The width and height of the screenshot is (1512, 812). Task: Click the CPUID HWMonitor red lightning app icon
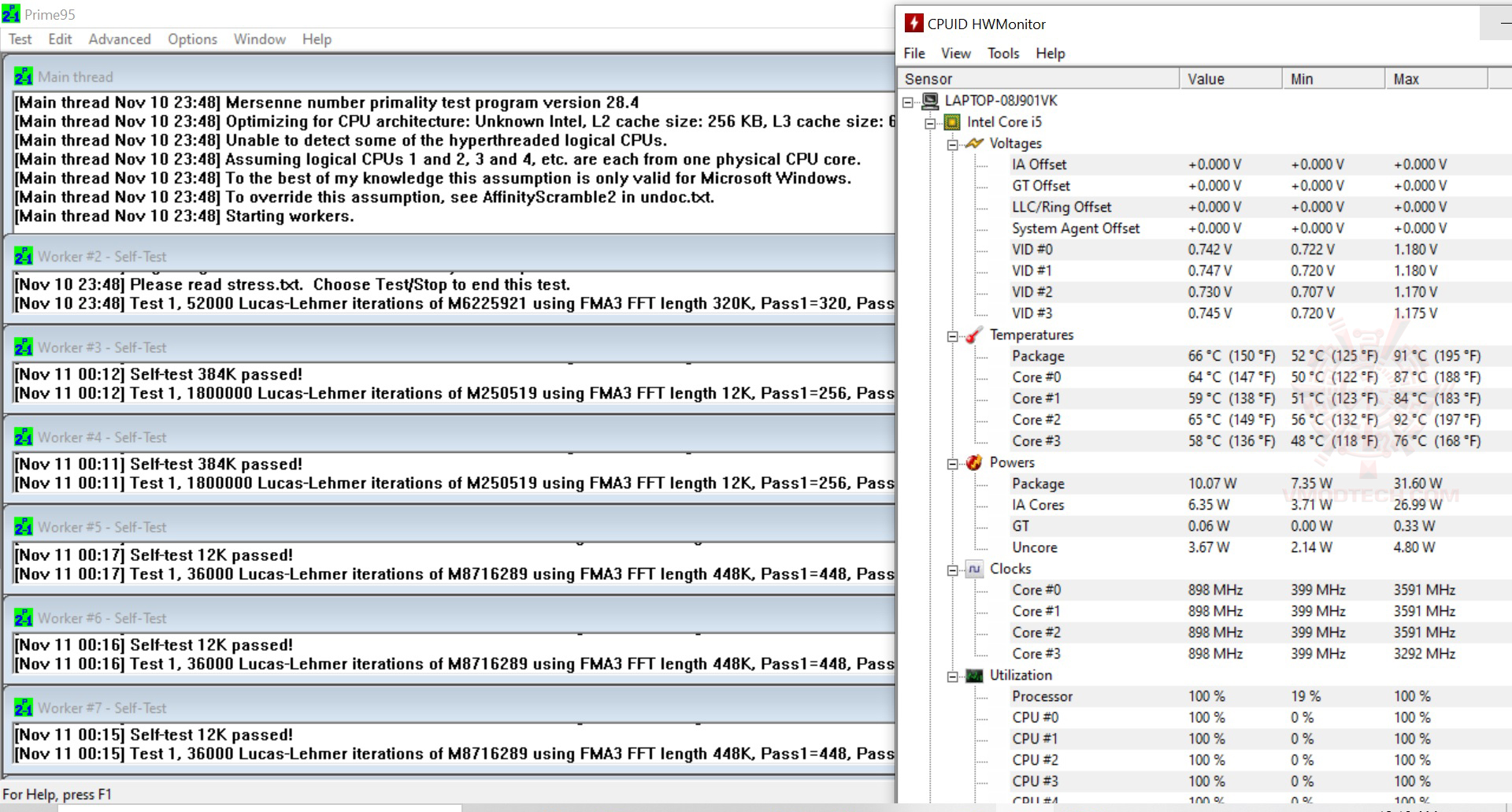(913, 24)
